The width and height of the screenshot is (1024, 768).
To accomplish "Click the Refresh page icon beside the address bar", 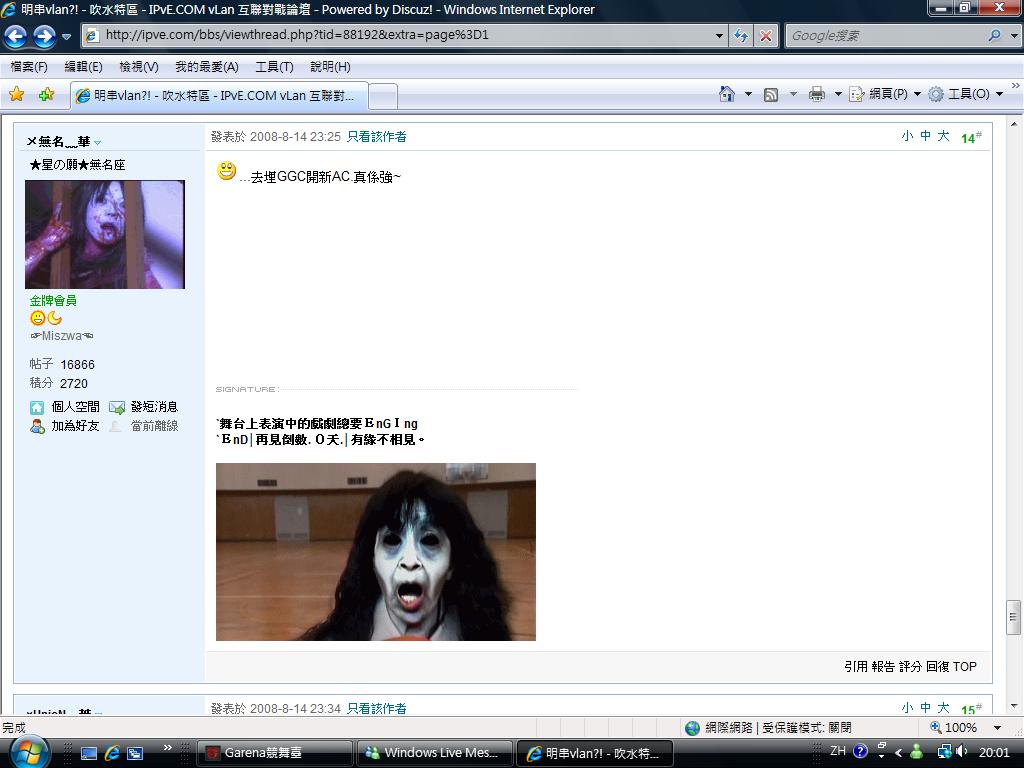I will click(741, 36).
